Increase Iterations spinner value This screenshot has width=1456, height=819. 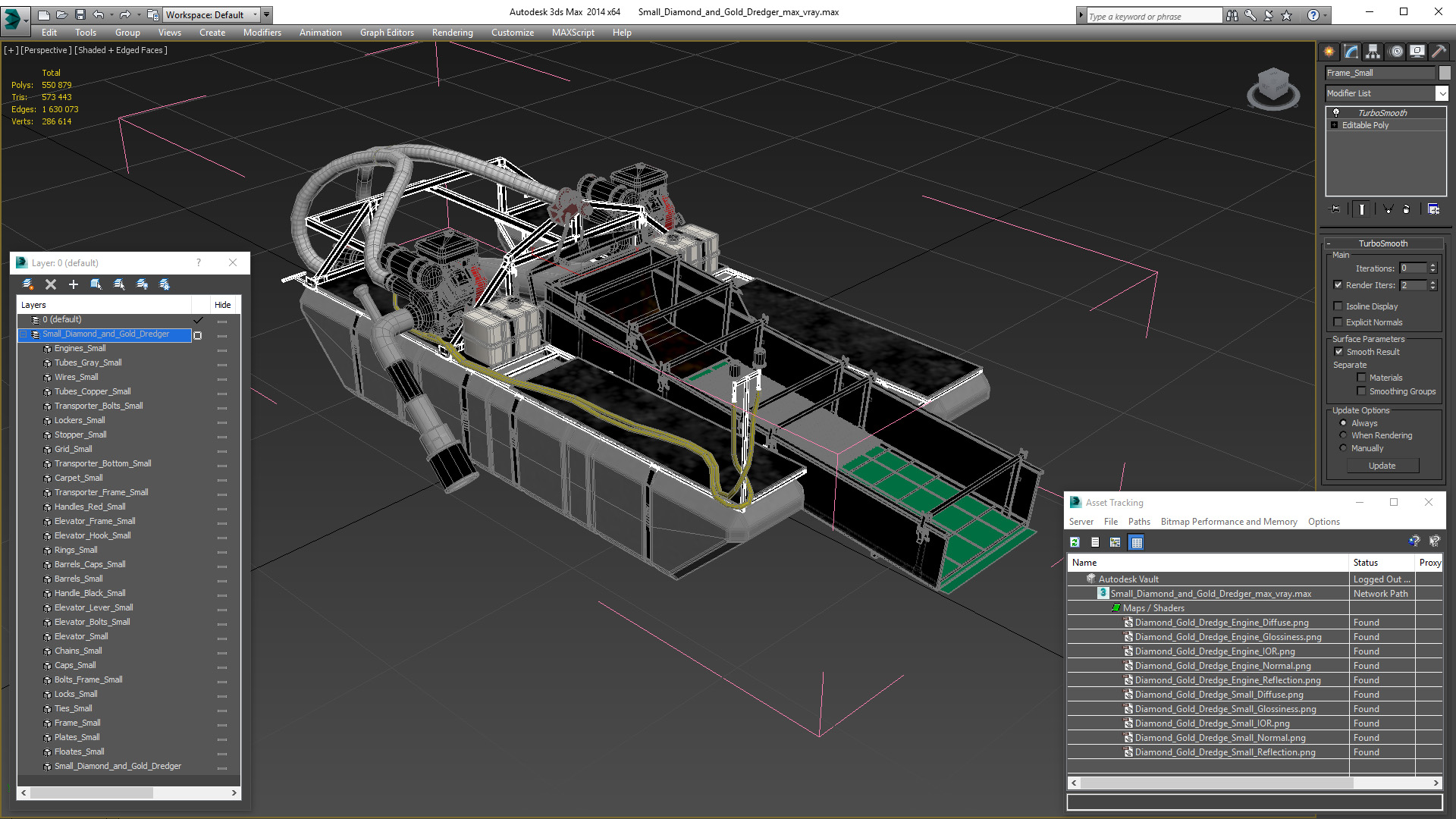[1432, 265]
